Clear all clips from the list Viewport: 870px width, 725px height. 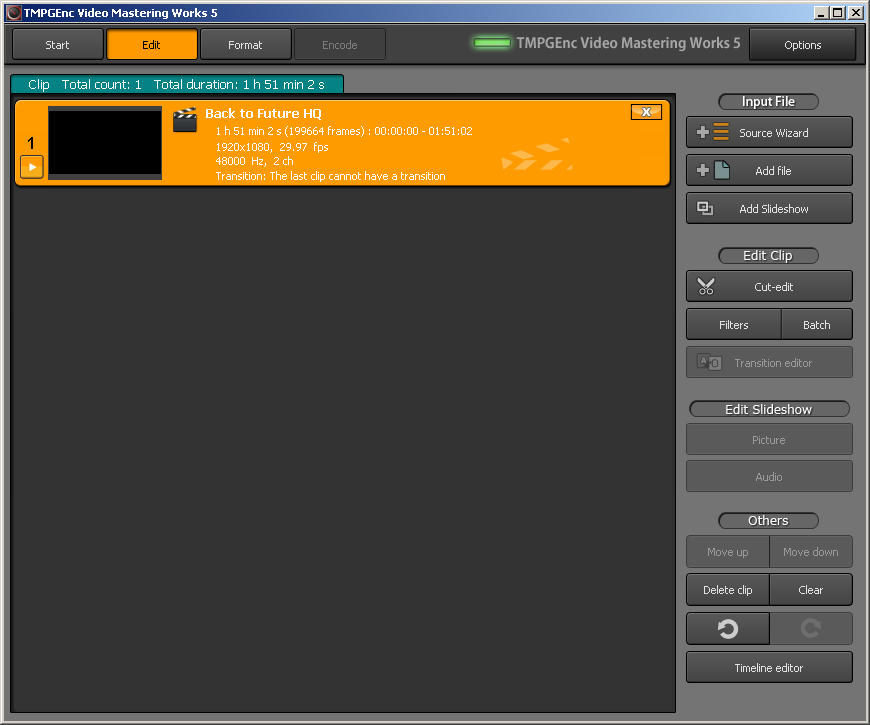811,590
